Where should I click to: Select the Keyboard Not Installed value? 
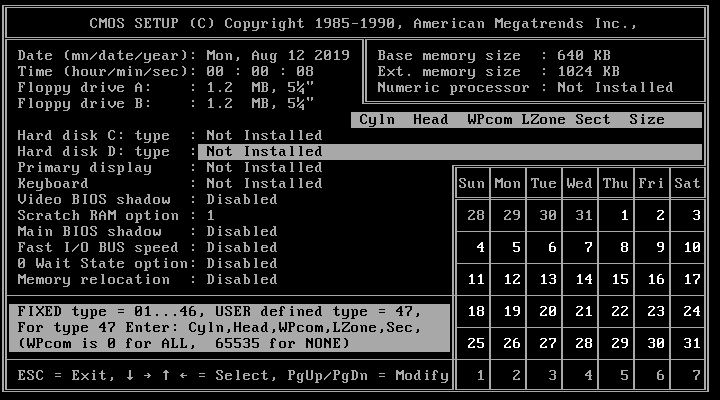coord(264,183)
